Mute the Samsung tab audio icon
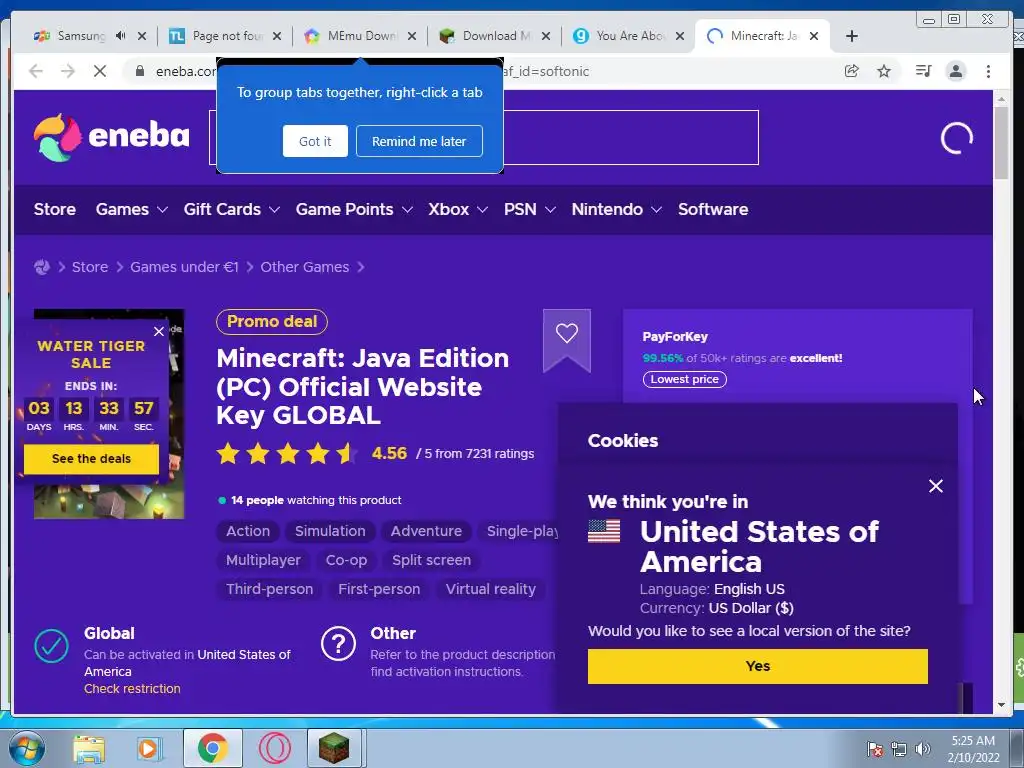This screenshot has height=768, width=1024. pyautogui.click(x=120, y=36)
